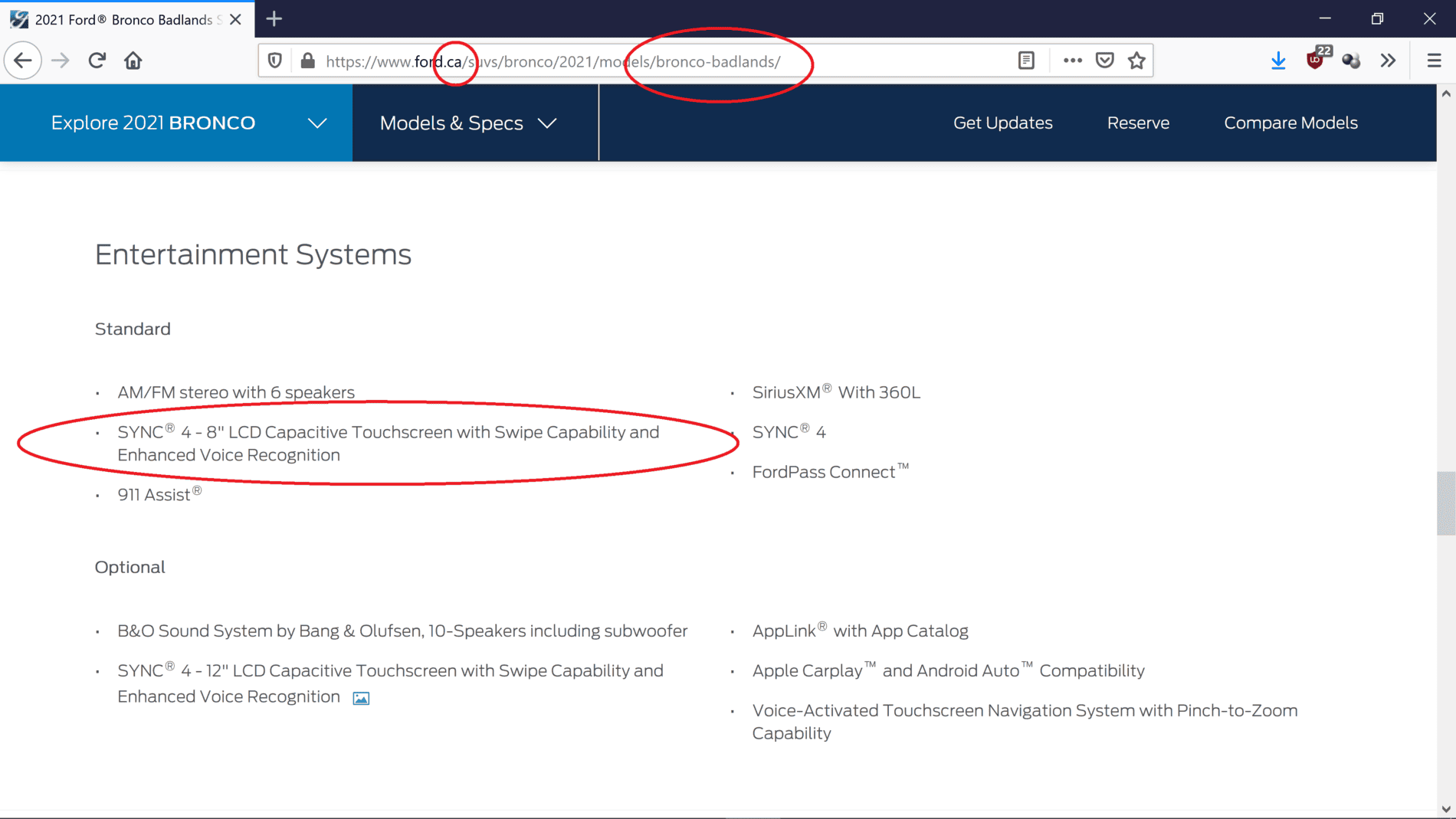This screenshot has width=1456, height=819.
Task: Click scrollbar down arrow
Action: click(x=1446, y=809)
